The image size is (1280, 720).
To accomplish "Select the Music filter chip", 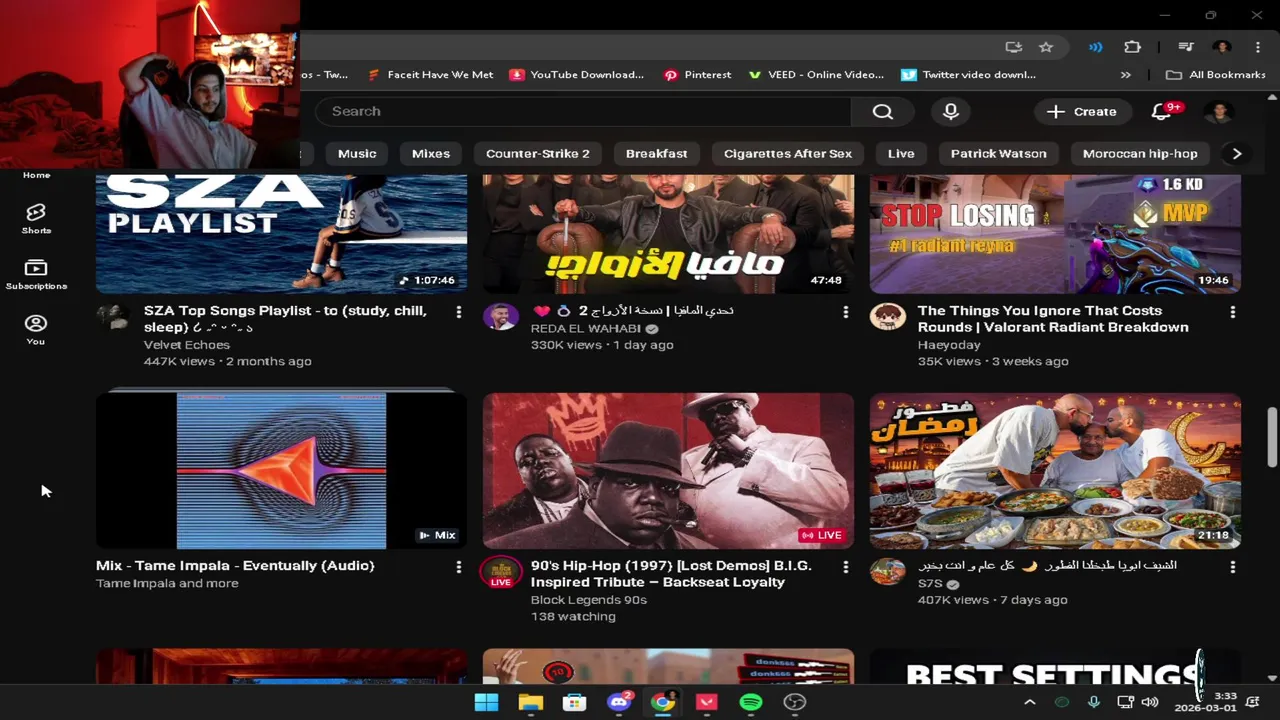I will coord(357,153).
